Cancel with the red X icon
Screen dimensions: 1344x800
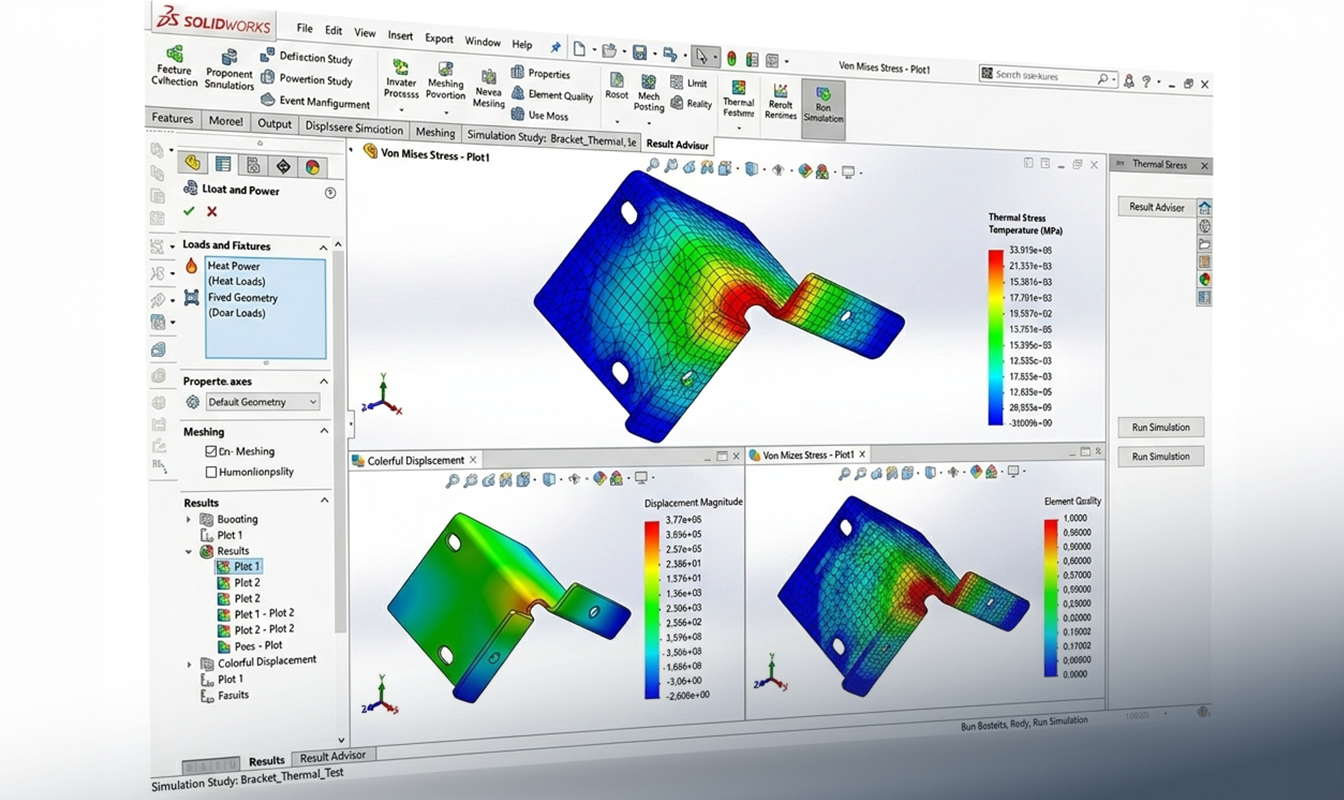[x=212, y=211]
